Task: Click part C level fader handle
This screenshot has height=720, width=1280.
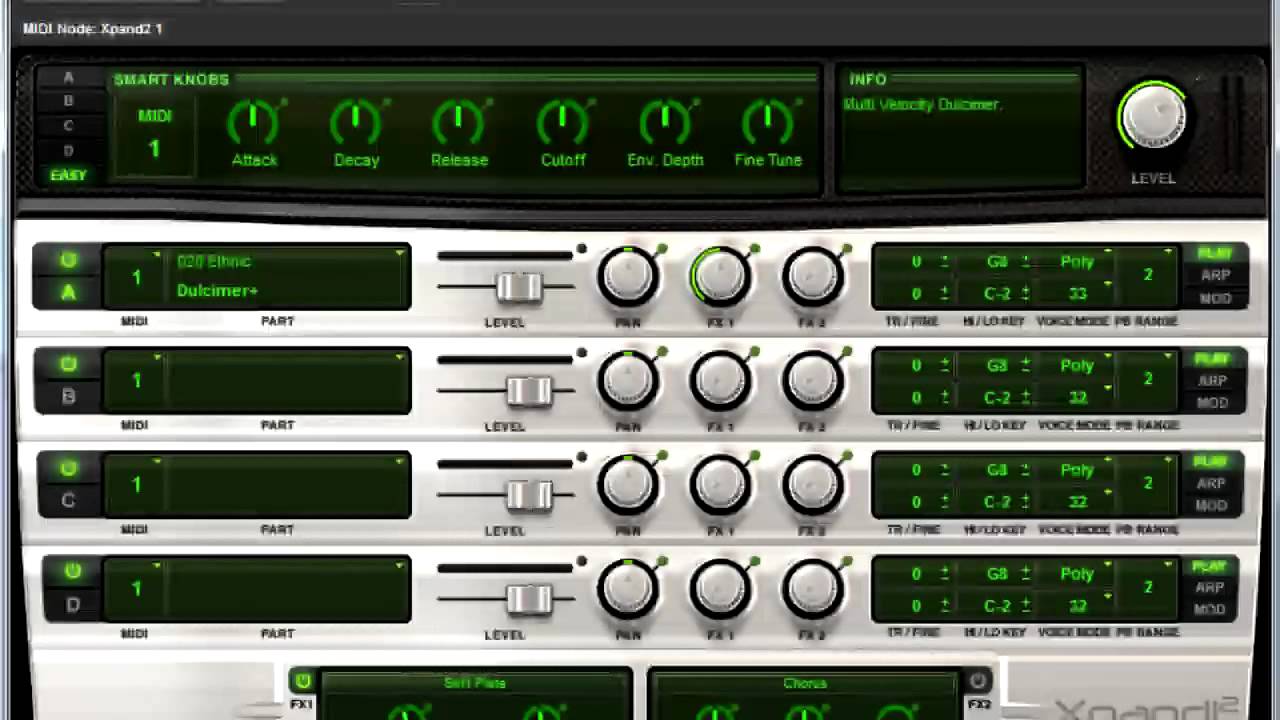Action: 529,495
